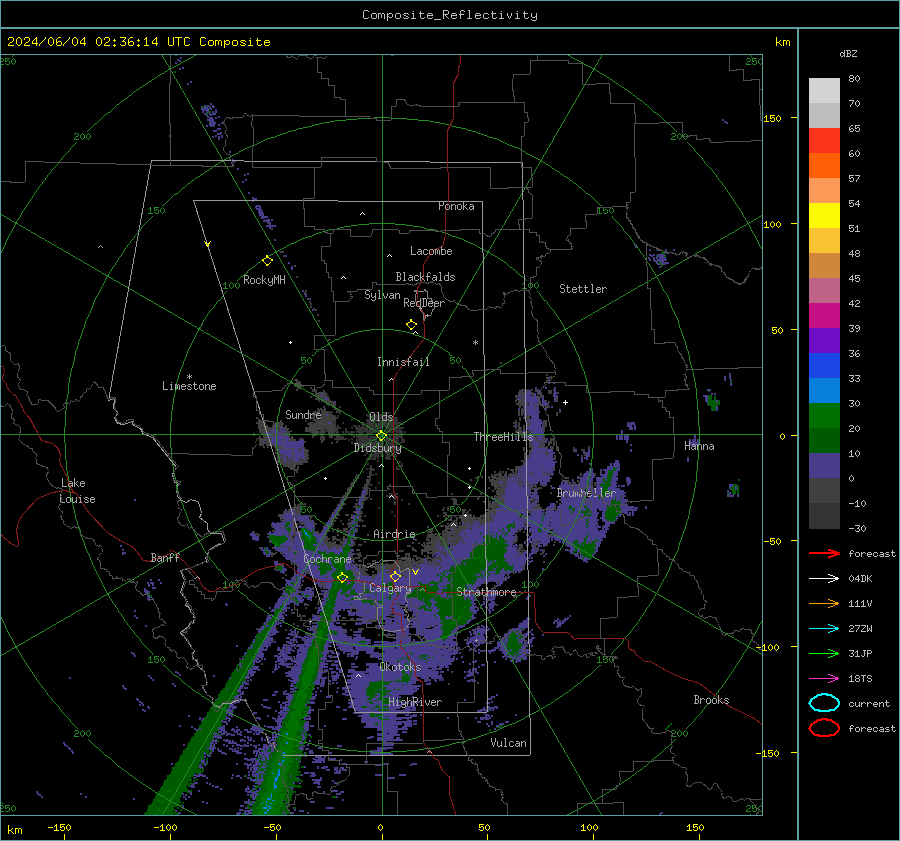Click the 2024/06/04 02:36:14 UTC timestamp
900x841 pixels.
[99, 42]
